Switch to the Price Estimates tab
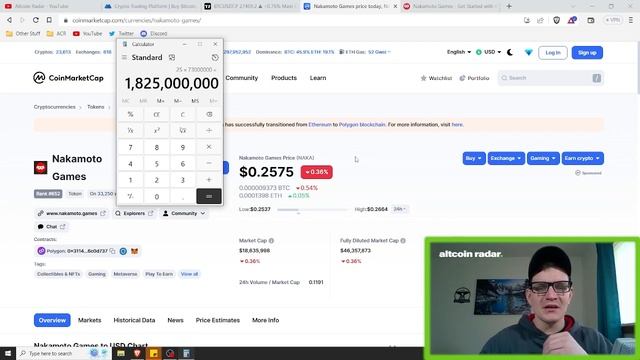640x360 pixels. click(218, 320)
